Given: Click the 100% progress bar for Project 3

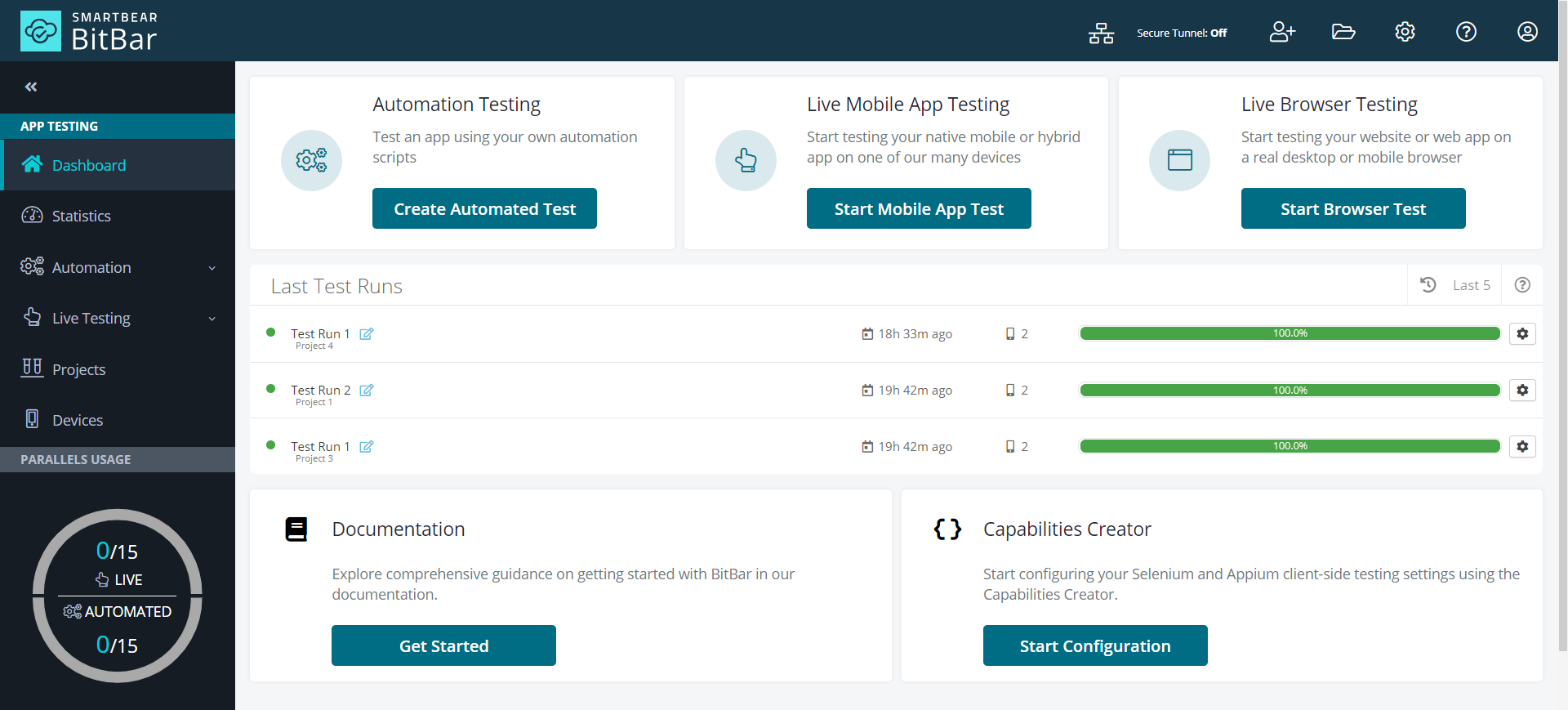Looking at the screenshot, I should tap(1290, 446).
